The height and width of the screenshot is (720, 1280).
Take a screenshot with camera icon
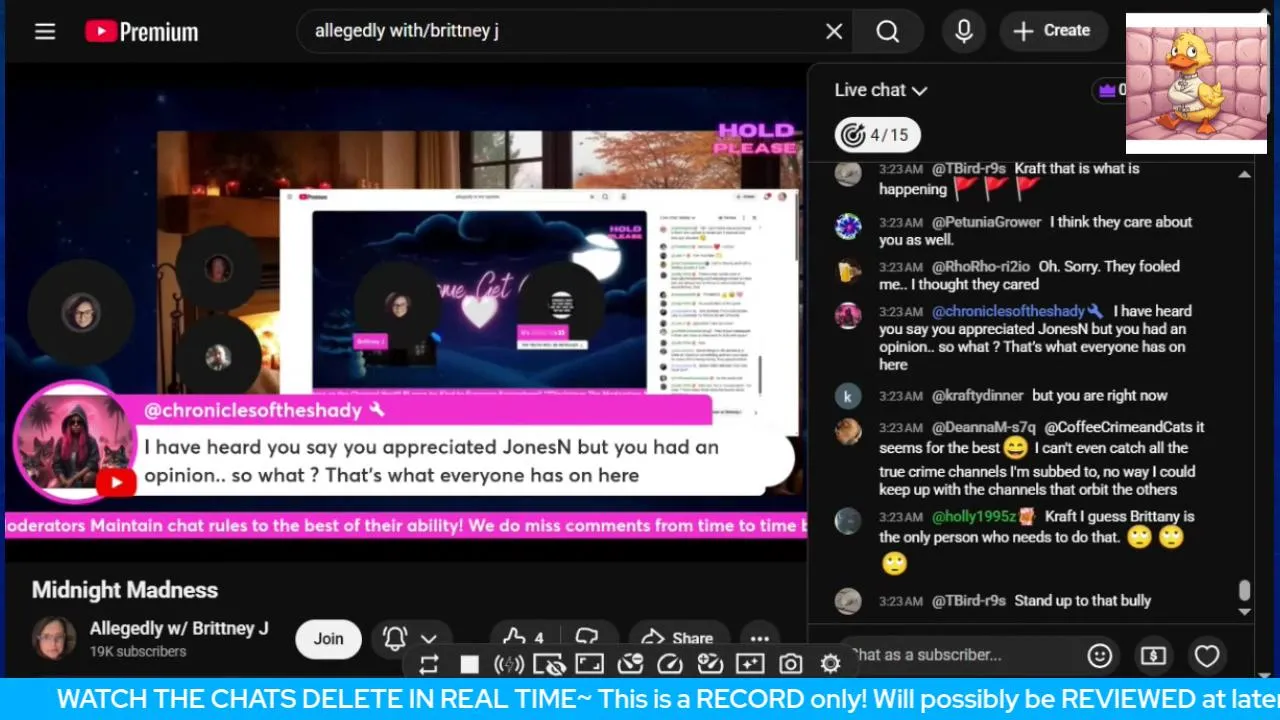point(790,664)
